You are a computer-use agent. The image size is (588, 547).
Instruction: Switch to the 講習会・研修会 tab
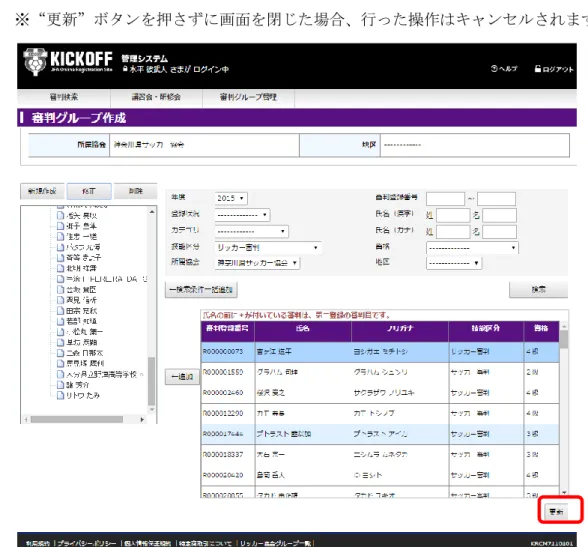tap(156, 97)
